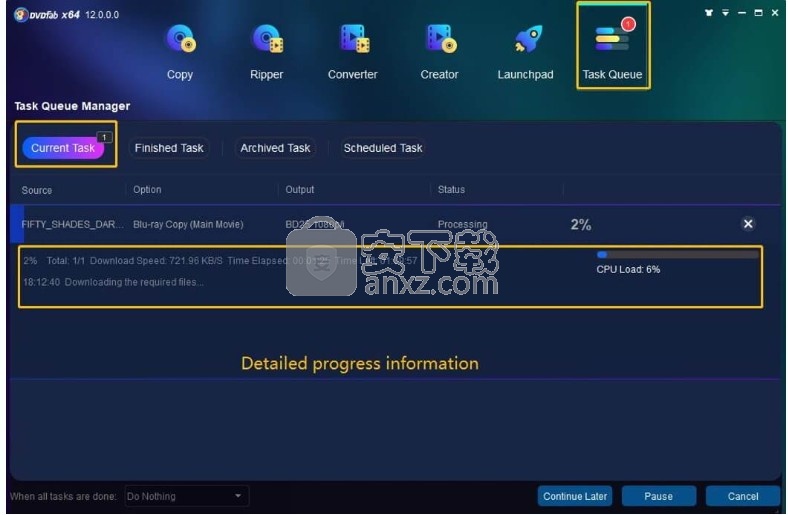Click 'Downloading the required files...' log line
The width and height of the screenshot is (788, 515).
pos(134,282)
